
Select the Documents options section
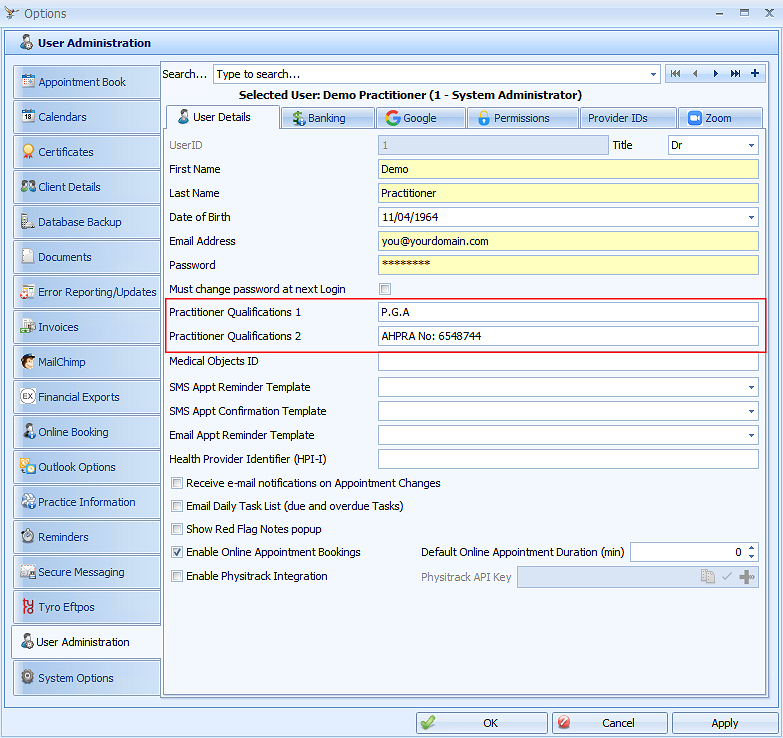86,257
